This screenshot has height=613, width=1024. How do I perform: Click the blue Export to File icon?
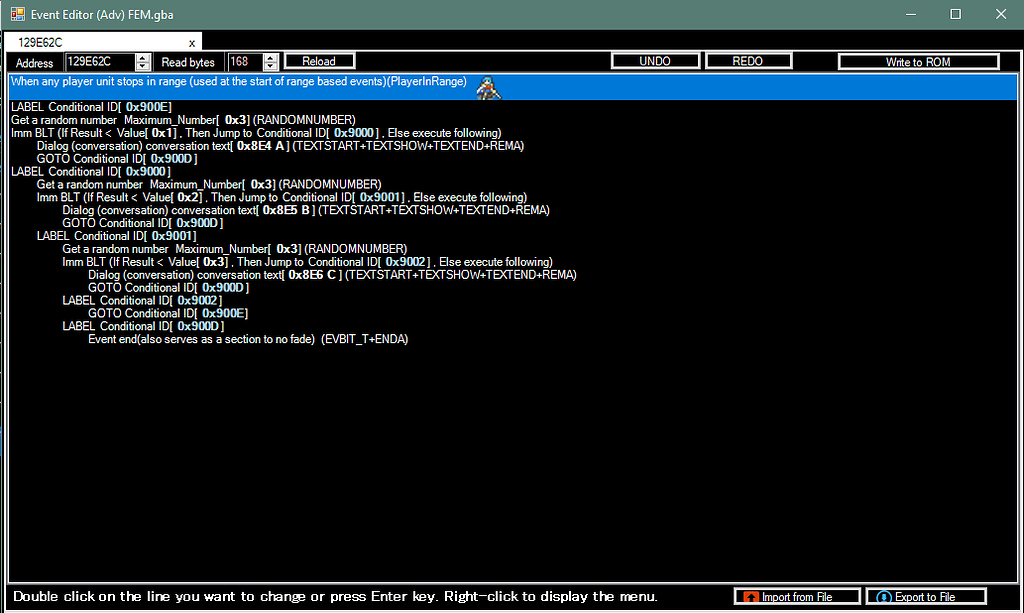[x=883, y=597]
